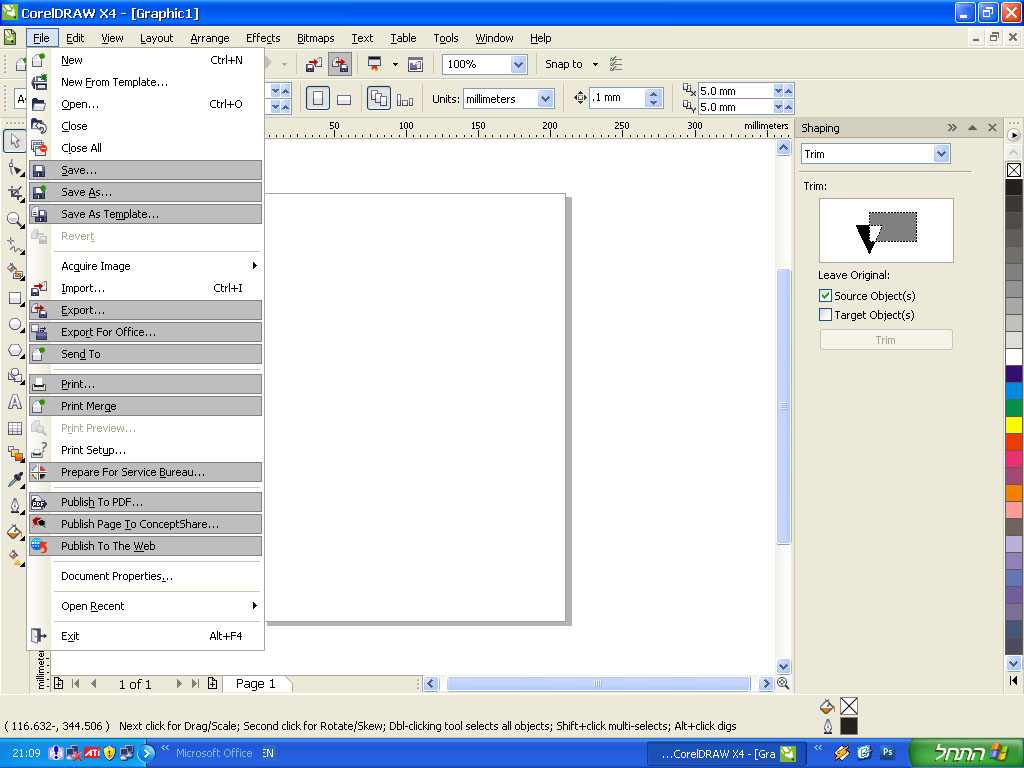Choose the Eyedropper tool
This screenshot has height=768, width=1024.
coord(15,480)
